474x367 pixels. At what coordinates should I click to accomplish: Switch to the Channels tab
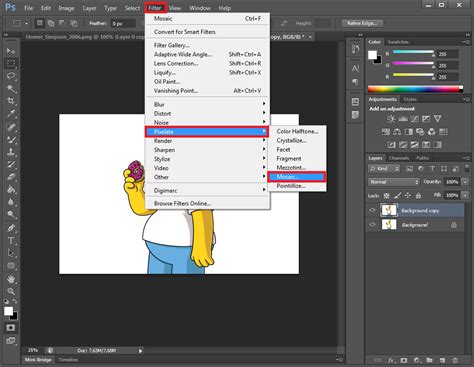tap(399, 158)
